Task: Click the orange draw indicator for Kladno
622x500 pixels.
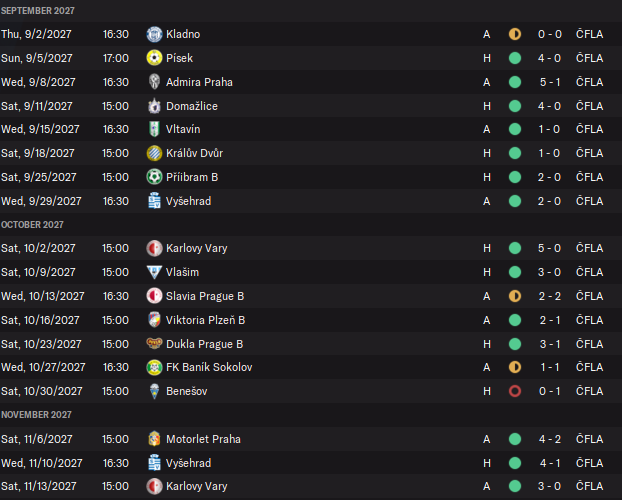Action: (x=515, y=34)
